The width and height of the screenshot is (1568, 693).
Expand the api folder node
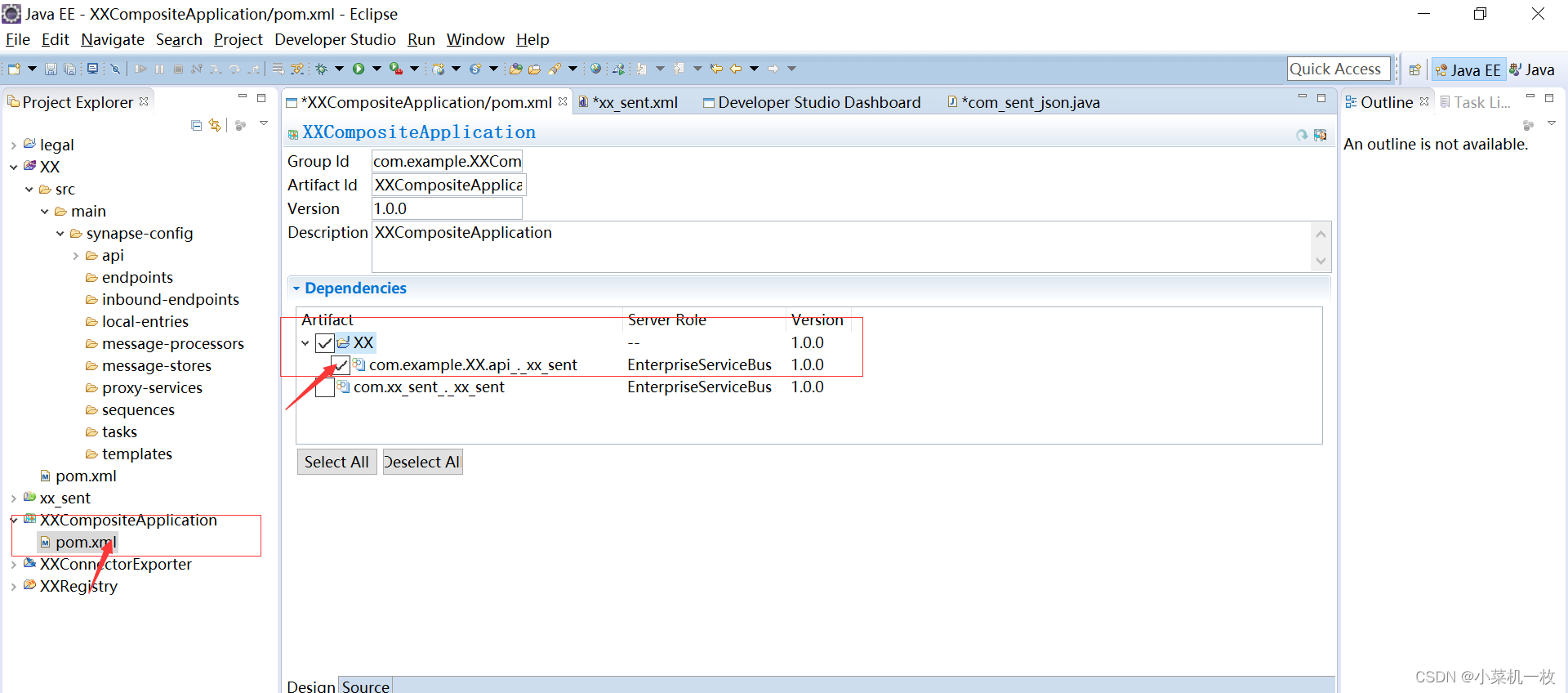[x=75, y=256]
